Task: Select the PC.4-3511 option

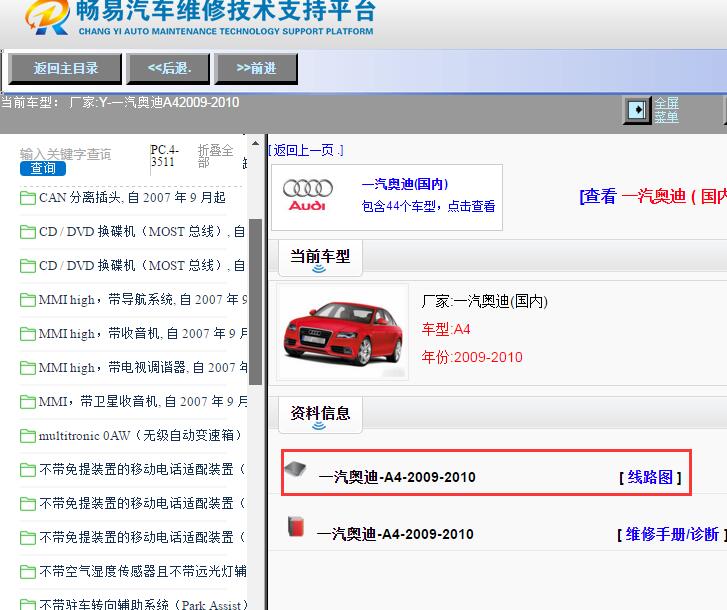Action: click(x=165, y=156)
